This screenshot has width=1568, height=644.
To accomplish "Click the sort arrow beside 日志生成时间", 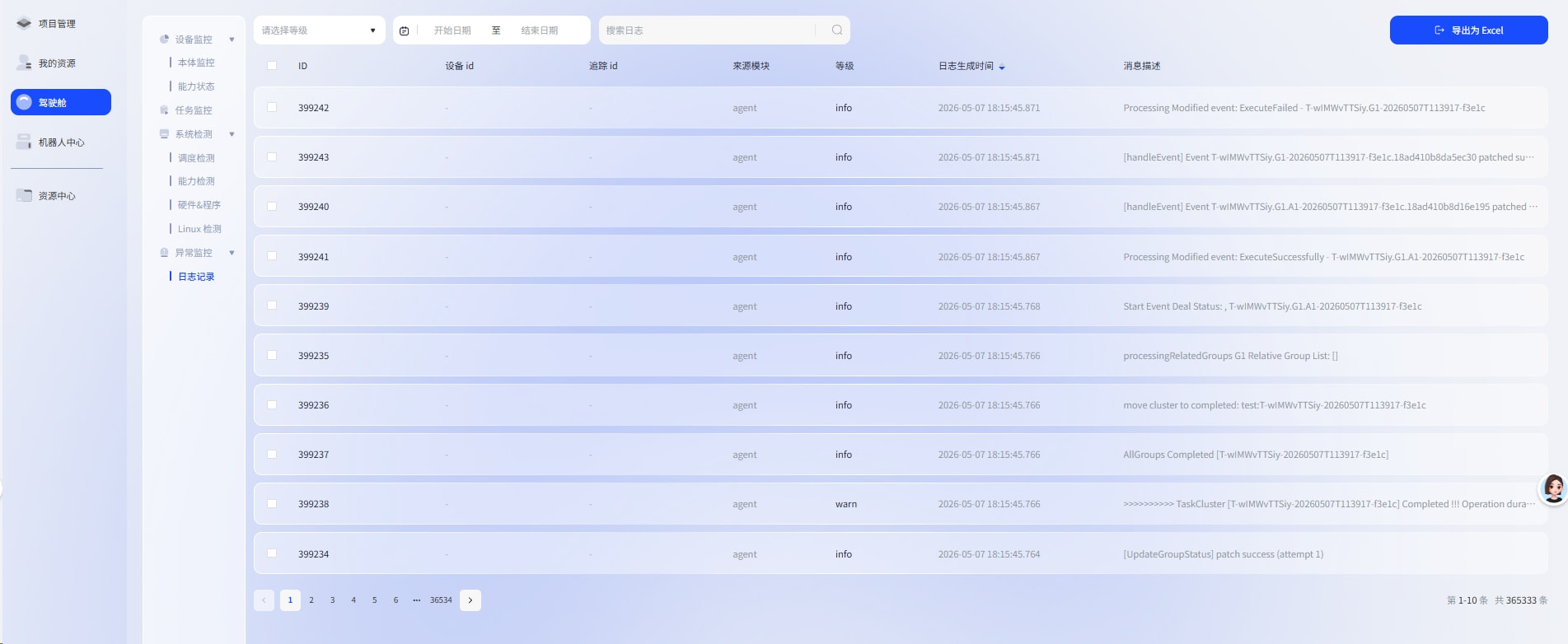I will [x=1002, y=67].
